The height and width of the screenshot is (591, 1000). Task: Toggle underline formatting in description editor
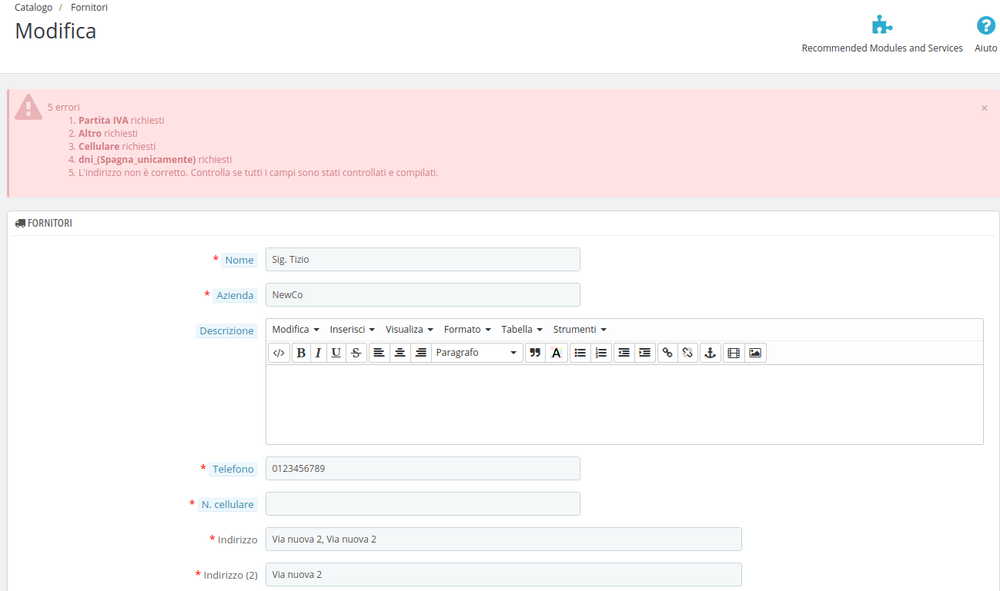[x=336, y=353]
